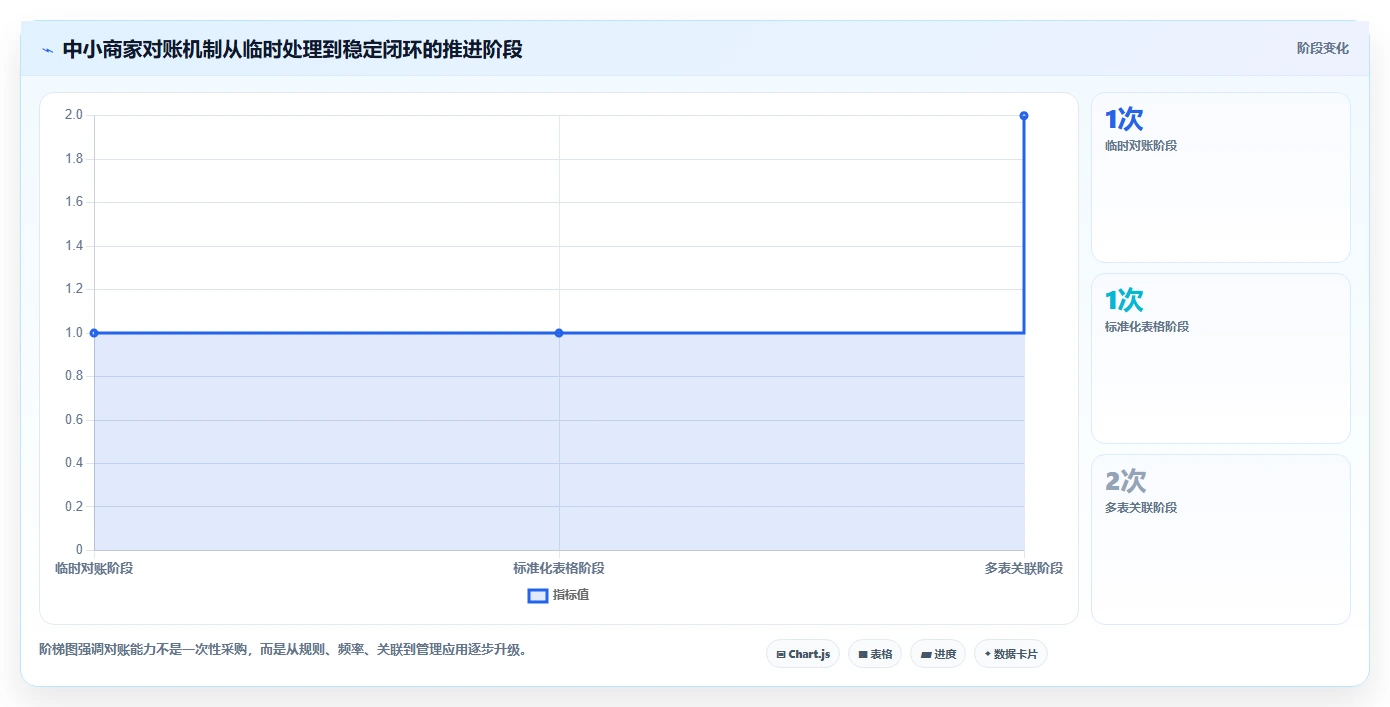Click the 表格 tag chip
Viewport: 1390px width, 707px height.
click(x=875, y=654)
